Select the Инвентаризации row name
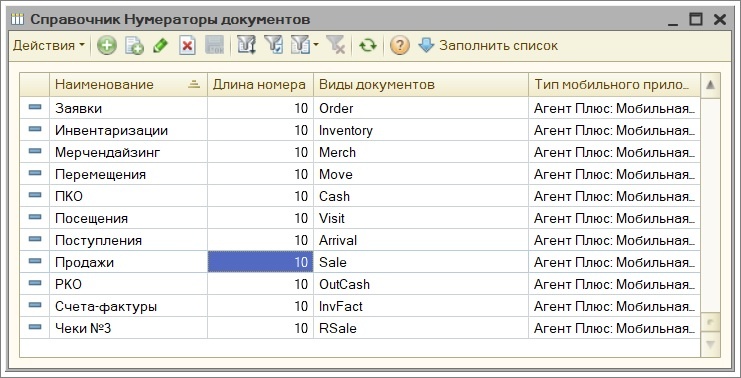Image resolution: width=741 pixels, height=378 pixels. tap(112, 130)
